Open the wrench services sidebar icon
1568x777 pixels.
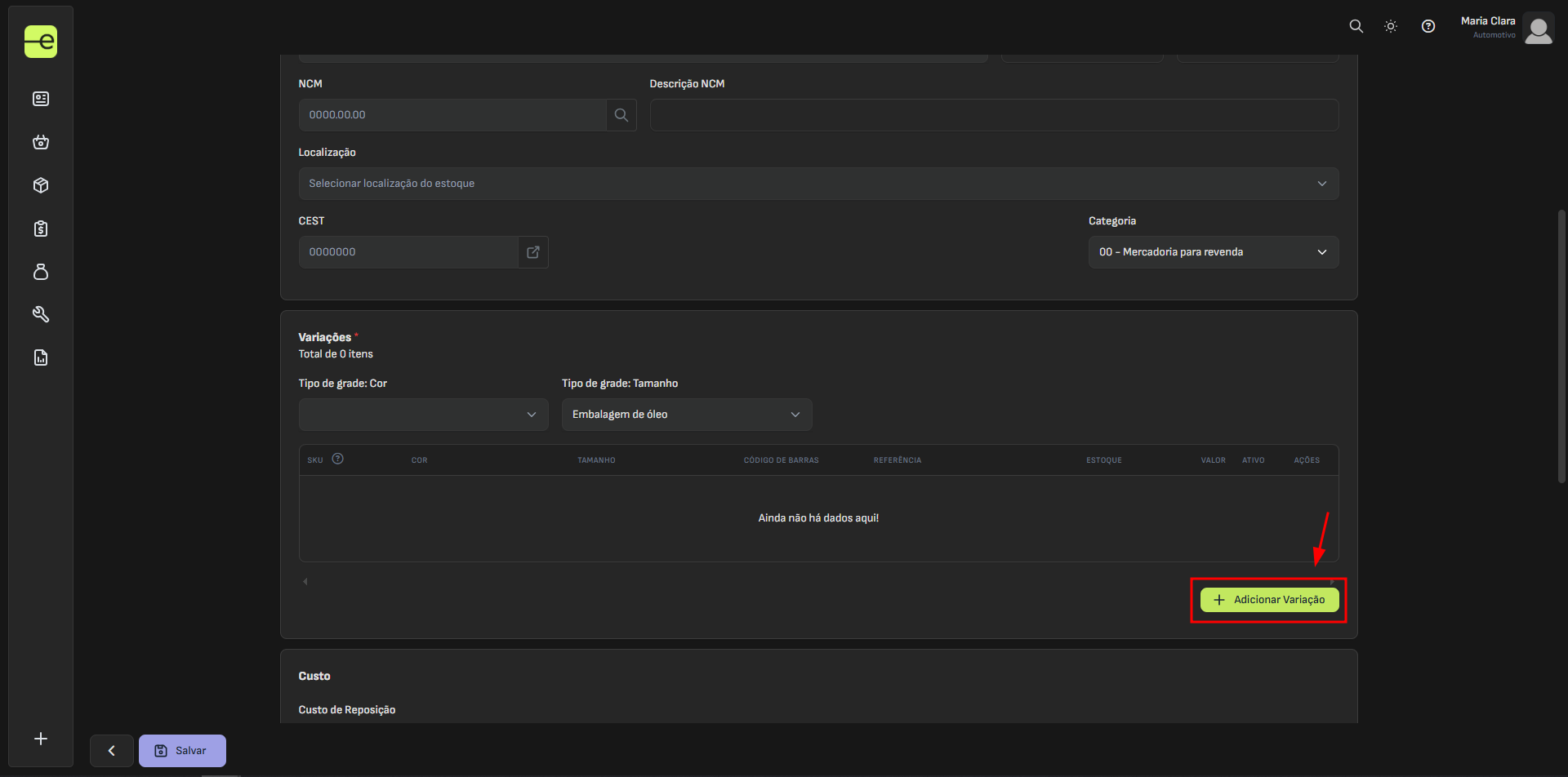(41, 314)
